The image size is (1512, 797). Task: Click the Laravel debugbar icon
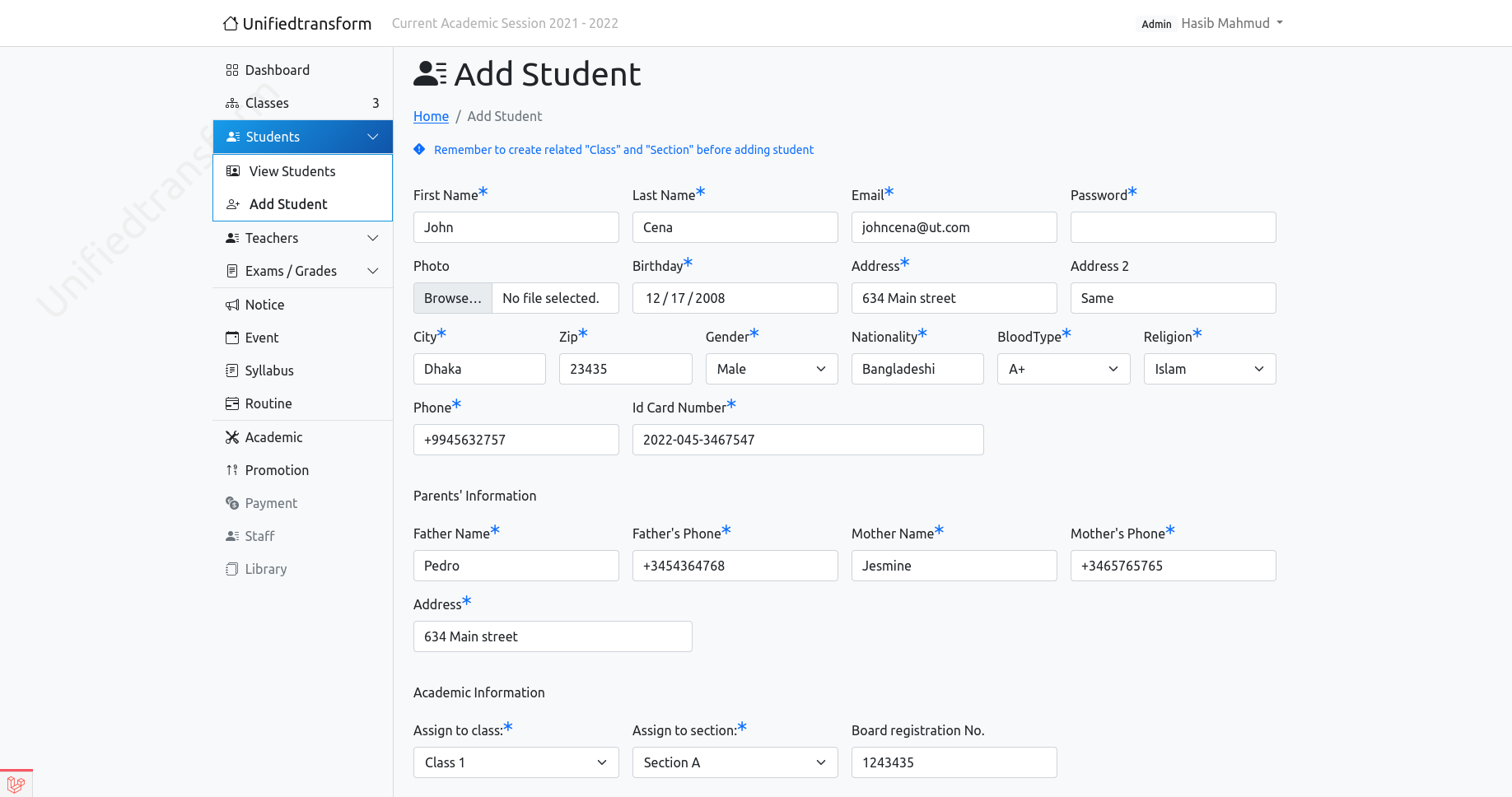pos(16,784)
